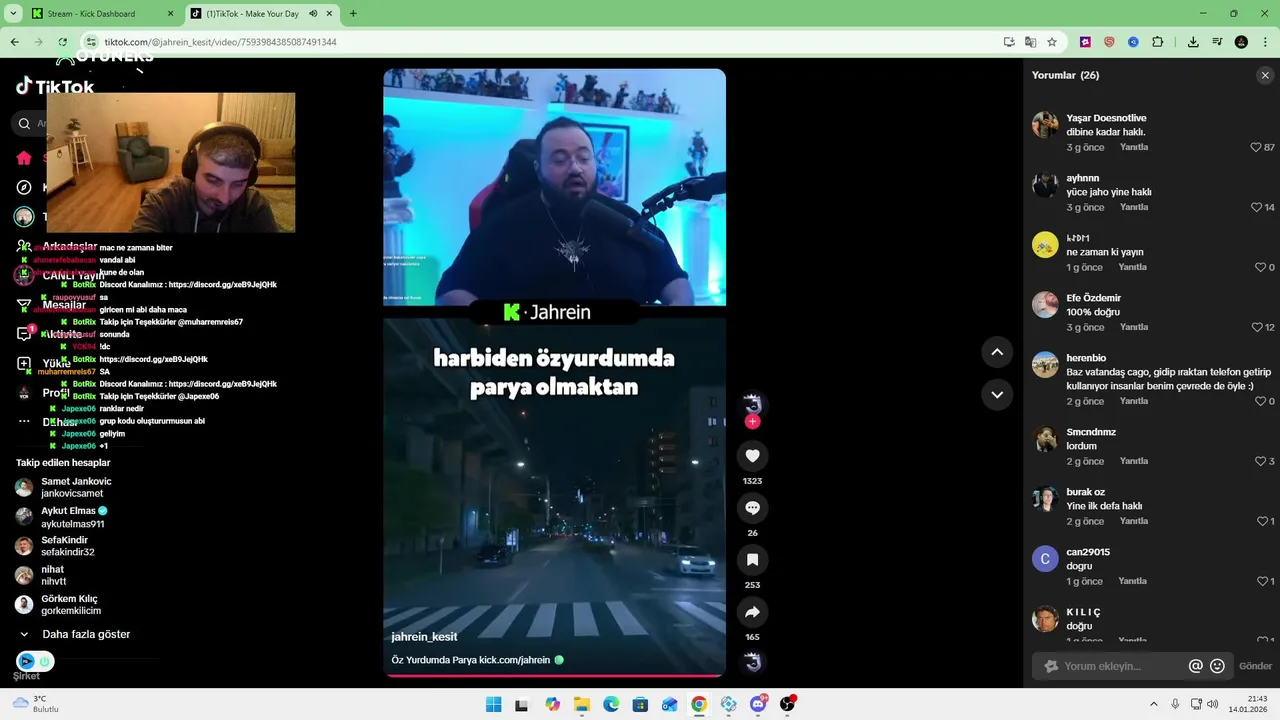Go back with Chrome's back arrow
The width and height of the screenshot is (1280, 720).
pos(14,42)
